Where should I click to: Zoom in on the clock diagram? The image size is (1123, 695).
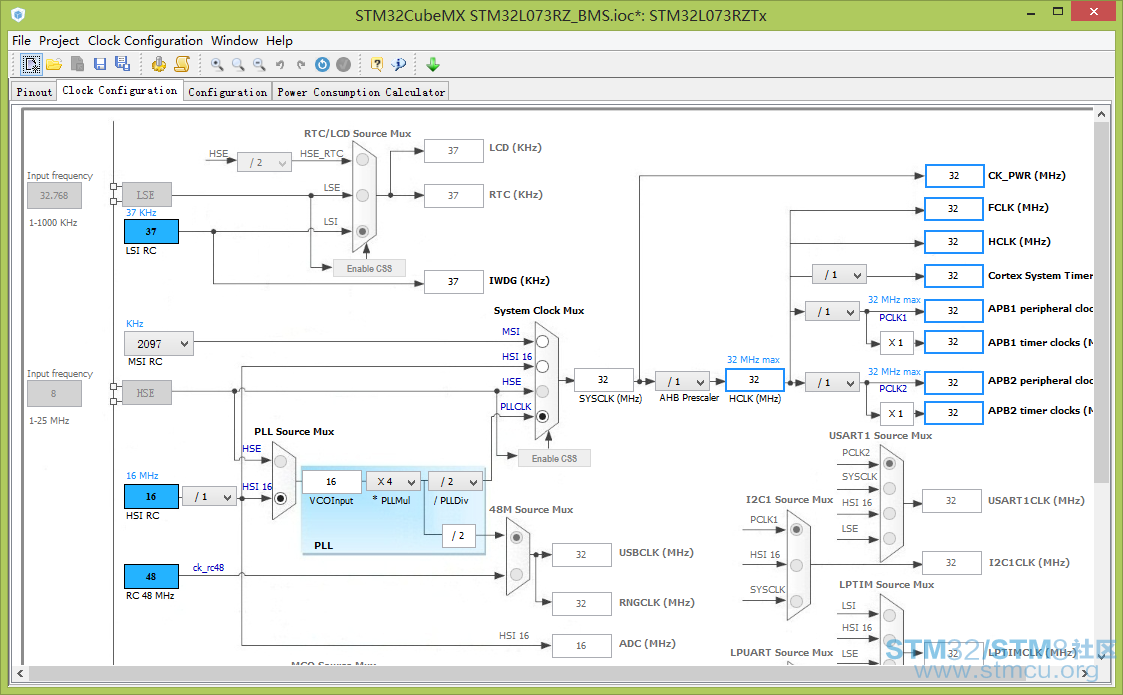click(217, 64)
